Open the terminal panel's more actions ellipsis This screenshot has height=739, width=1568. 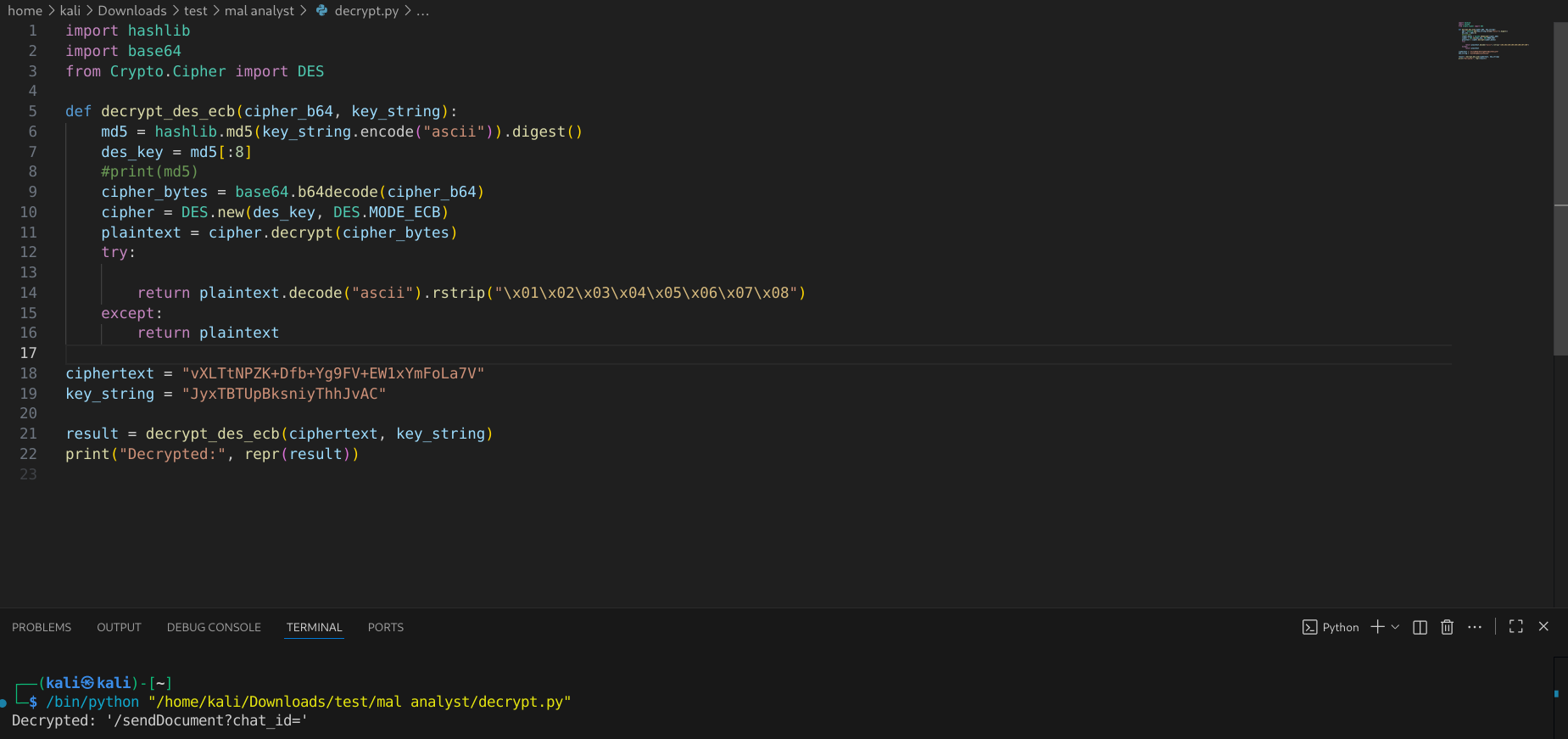tap(1475, 627)
